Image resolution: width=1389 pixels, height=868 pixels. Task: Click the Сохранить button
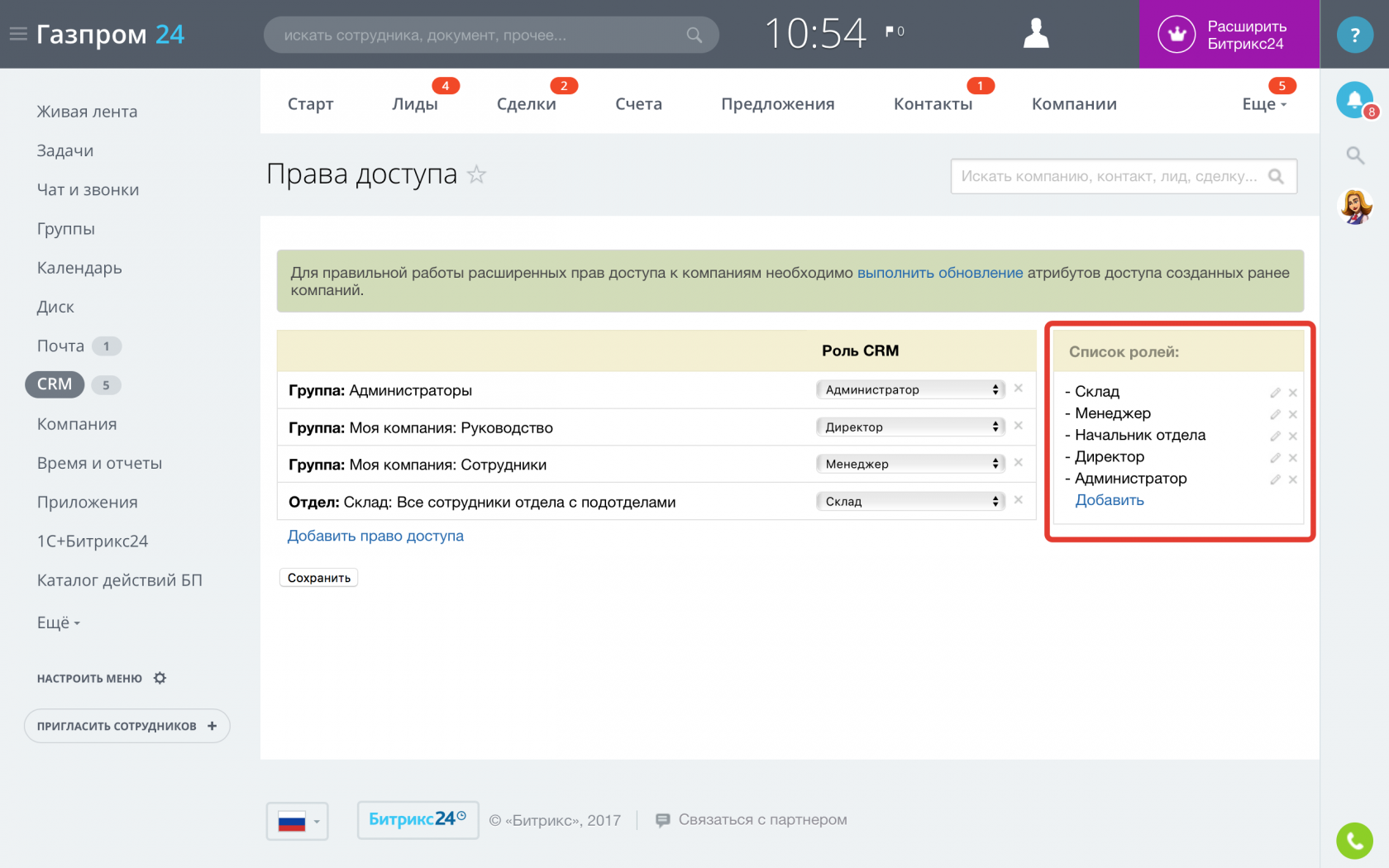click(x=319, y=578)
